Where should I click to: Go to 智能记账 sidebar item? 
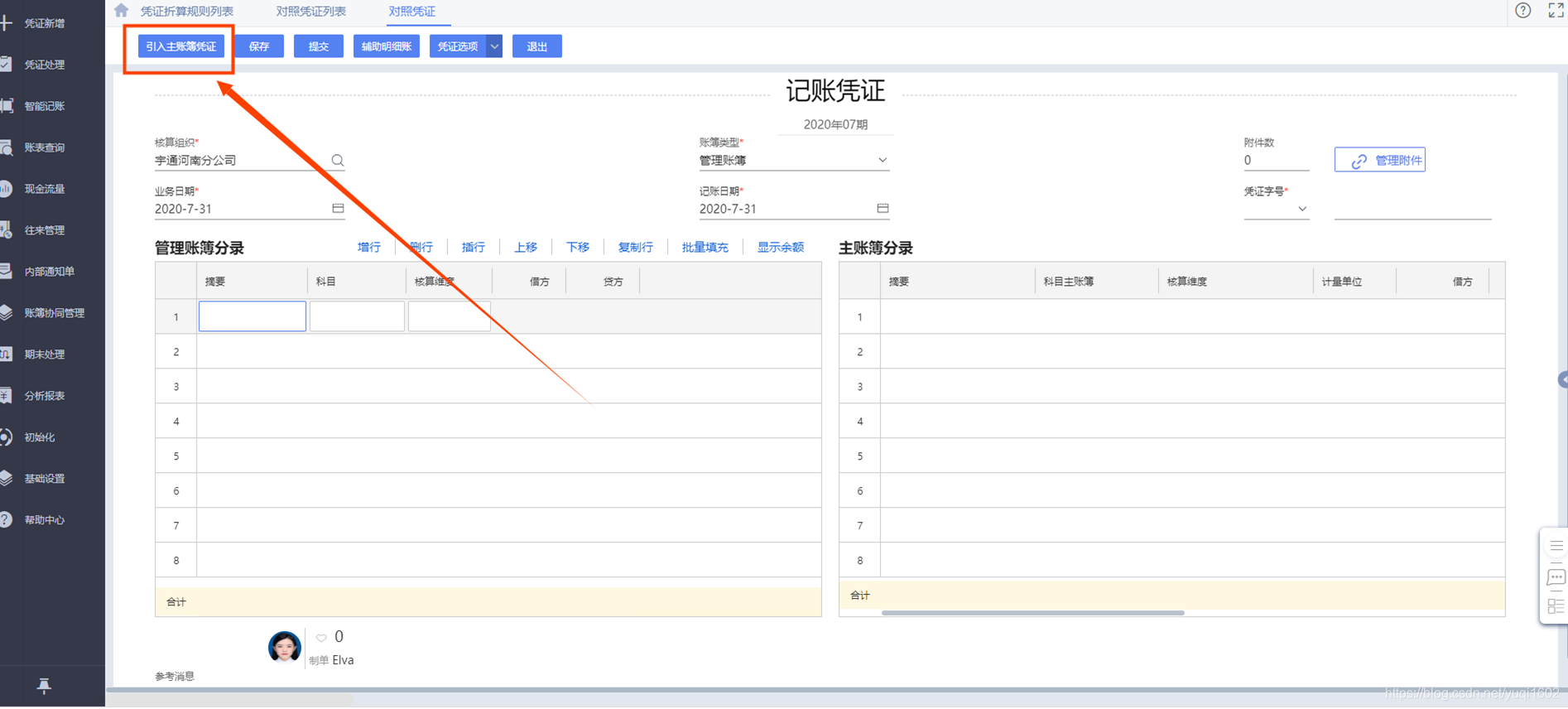[x=45, y=106]
